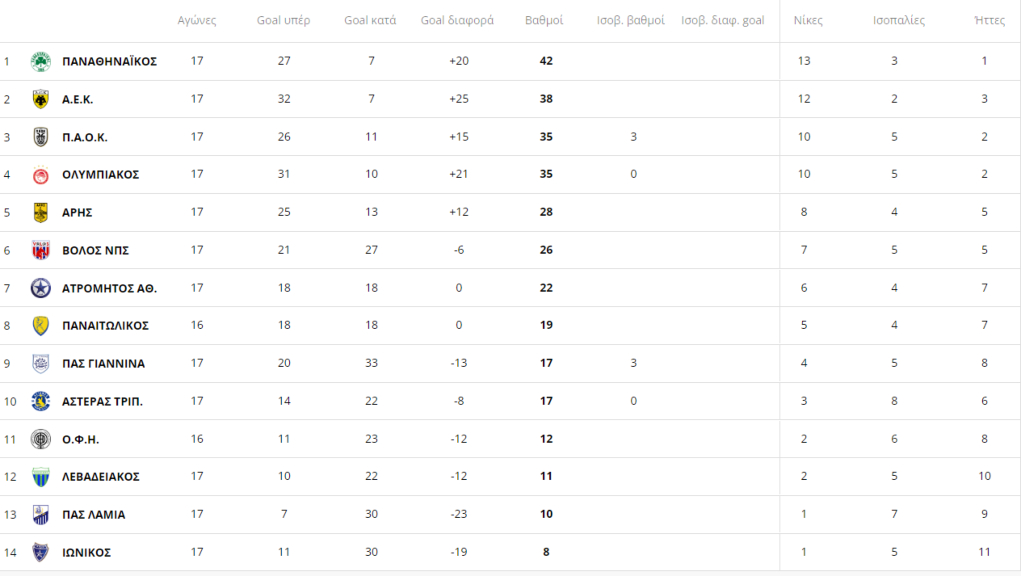This screenshot has height=576, width=1021.
Task: Click the Α.Ε.Κ. yellow eagle crest
Action: pos(40,100)
